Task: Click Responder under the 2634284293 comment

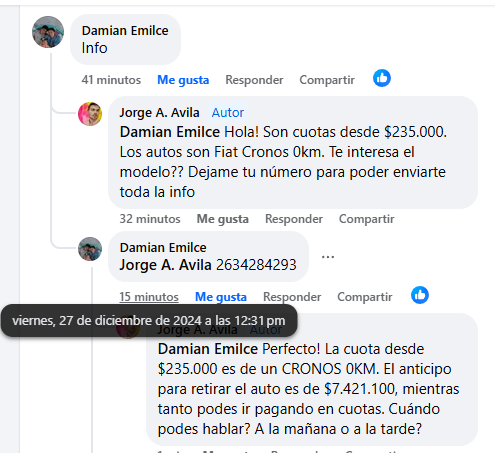Action: [x=292, y=297]
